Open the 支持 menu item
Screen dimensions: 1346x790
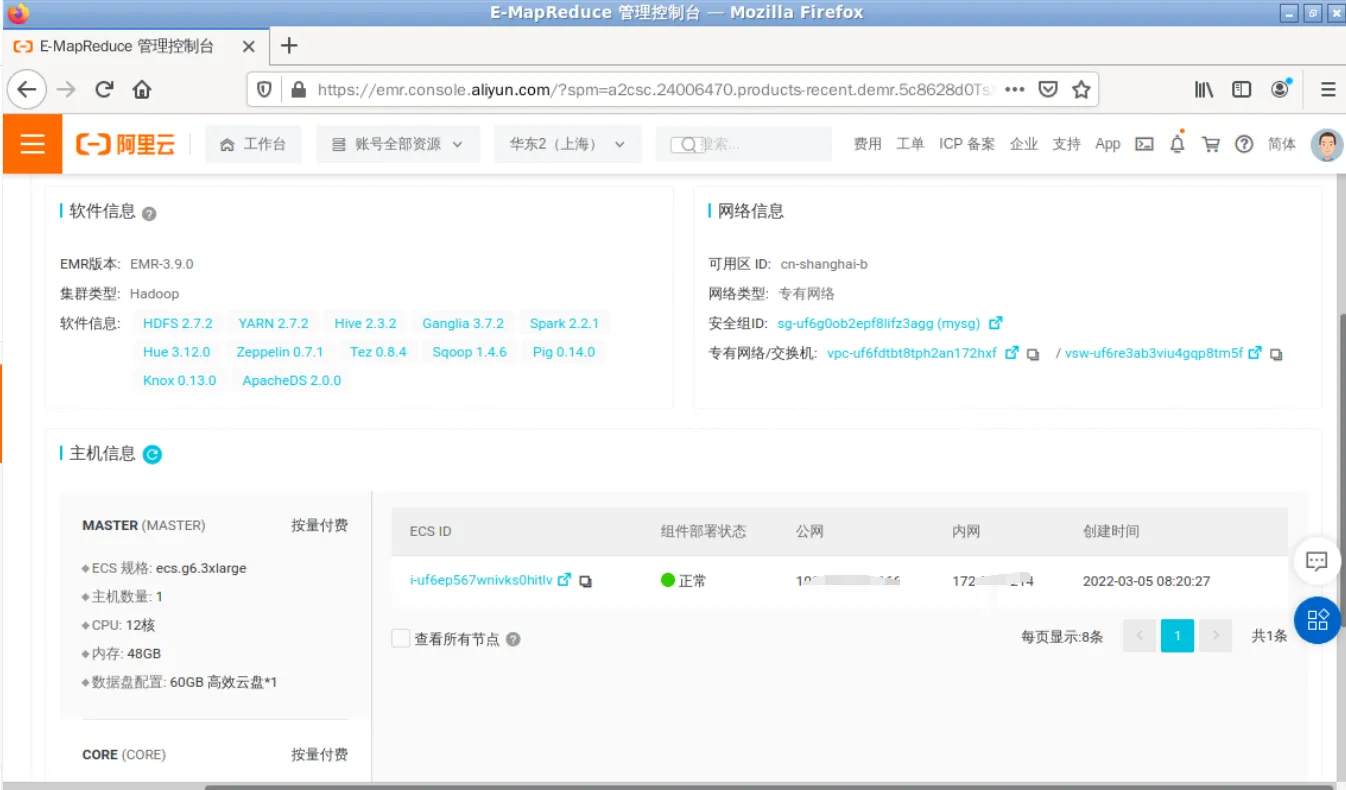point(1067,144)
